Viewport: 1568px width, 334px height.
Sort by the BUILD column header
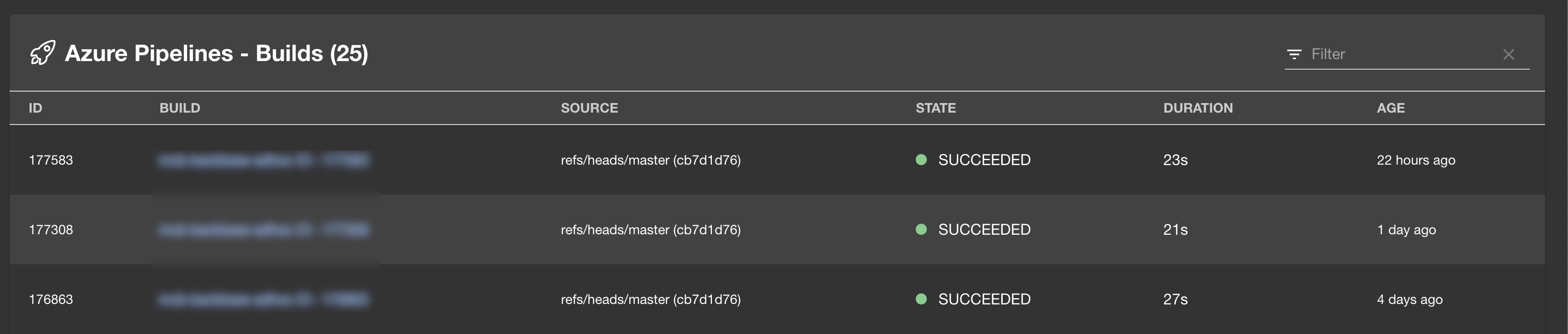coord(180,108)
